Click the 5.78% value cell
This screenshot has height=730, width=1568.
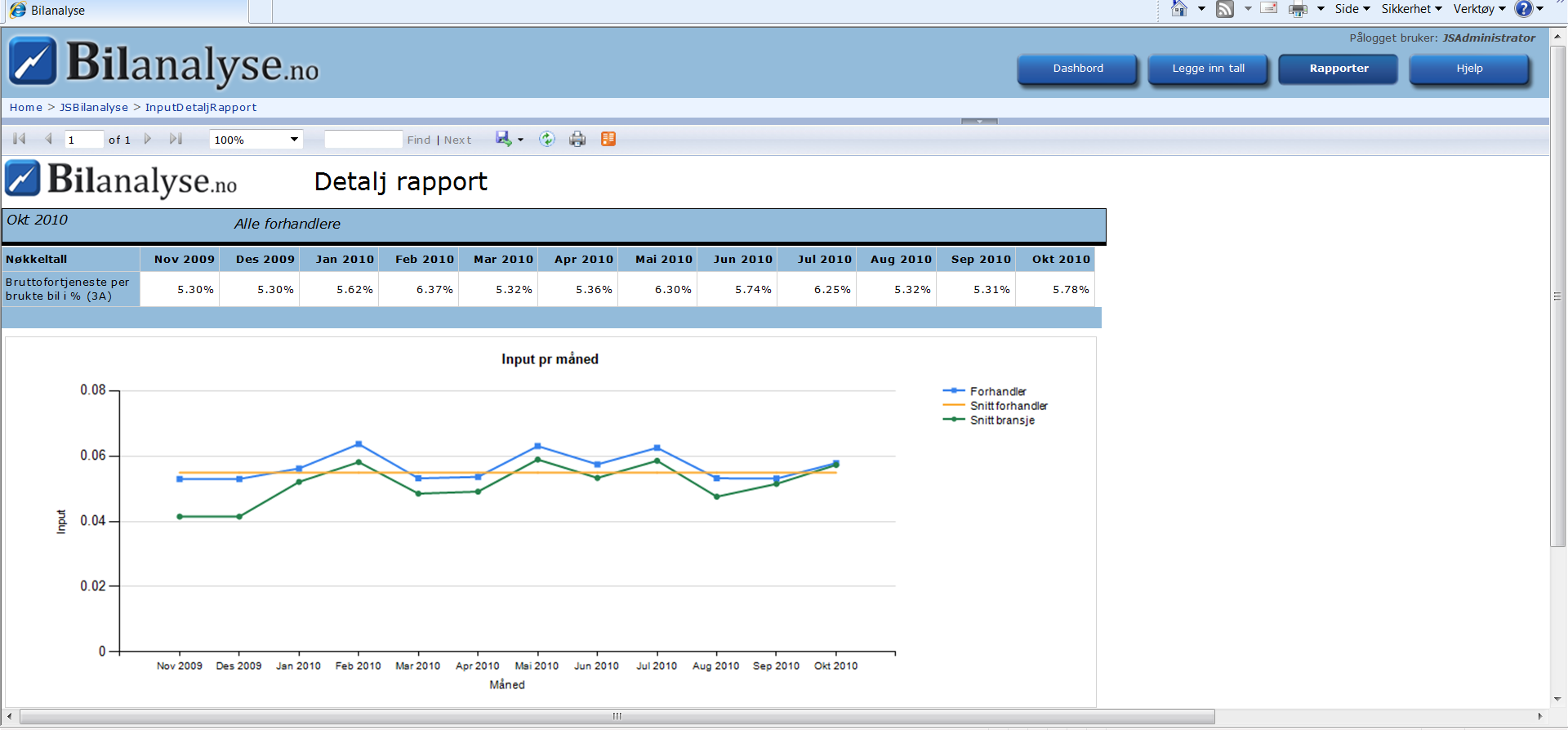pyautogui.click(x=1055, y=289)
